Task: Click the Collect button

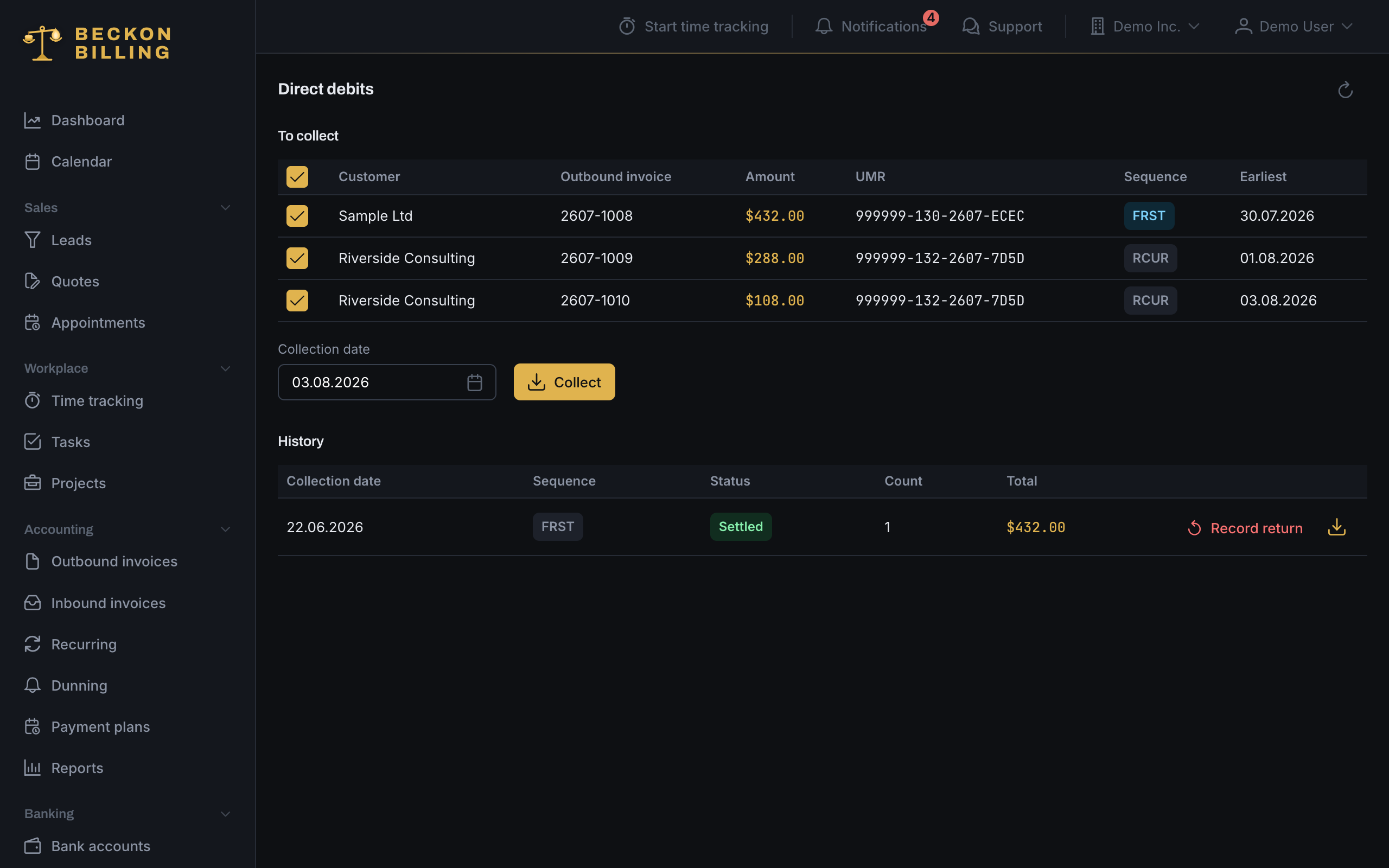Action: pos(564,382)
